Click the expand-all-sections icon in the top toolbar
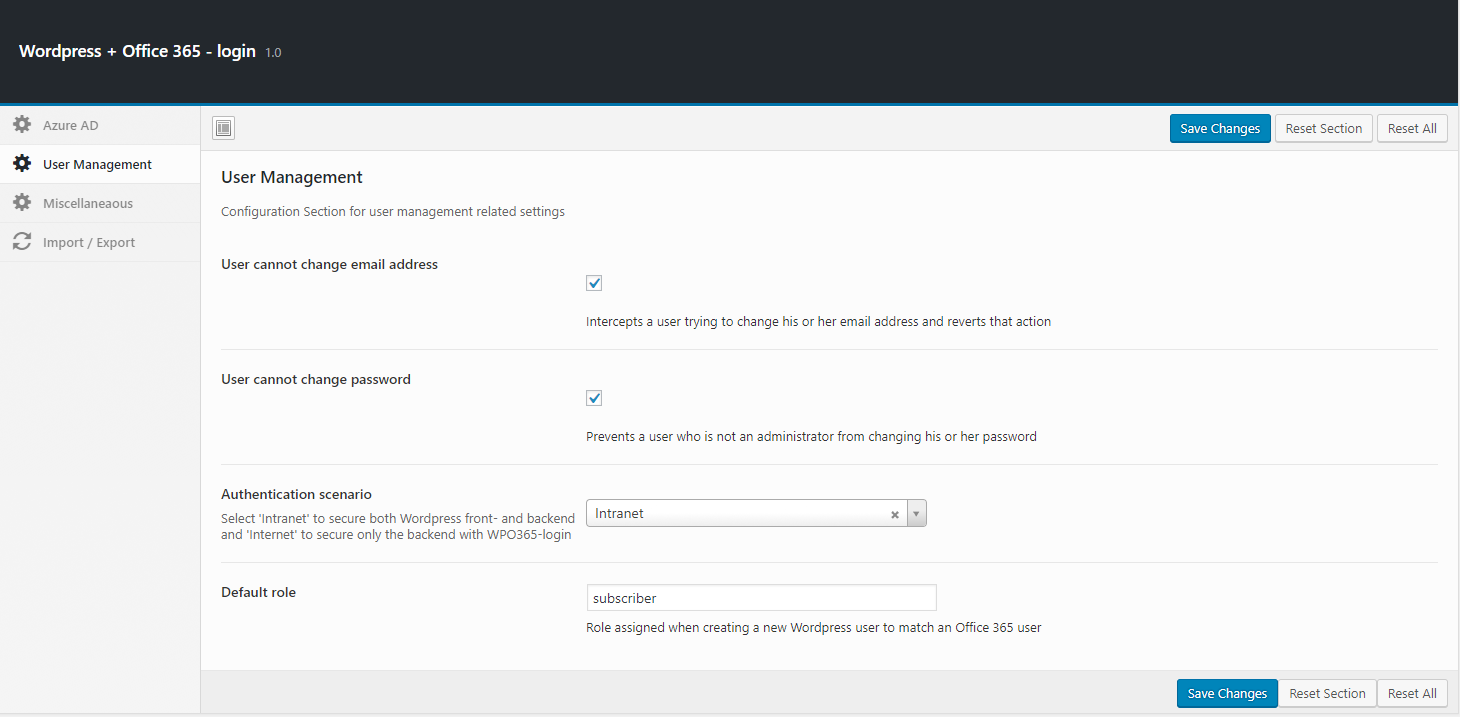1460x717 pixels. pyautogui.click(x=223, y=128)
